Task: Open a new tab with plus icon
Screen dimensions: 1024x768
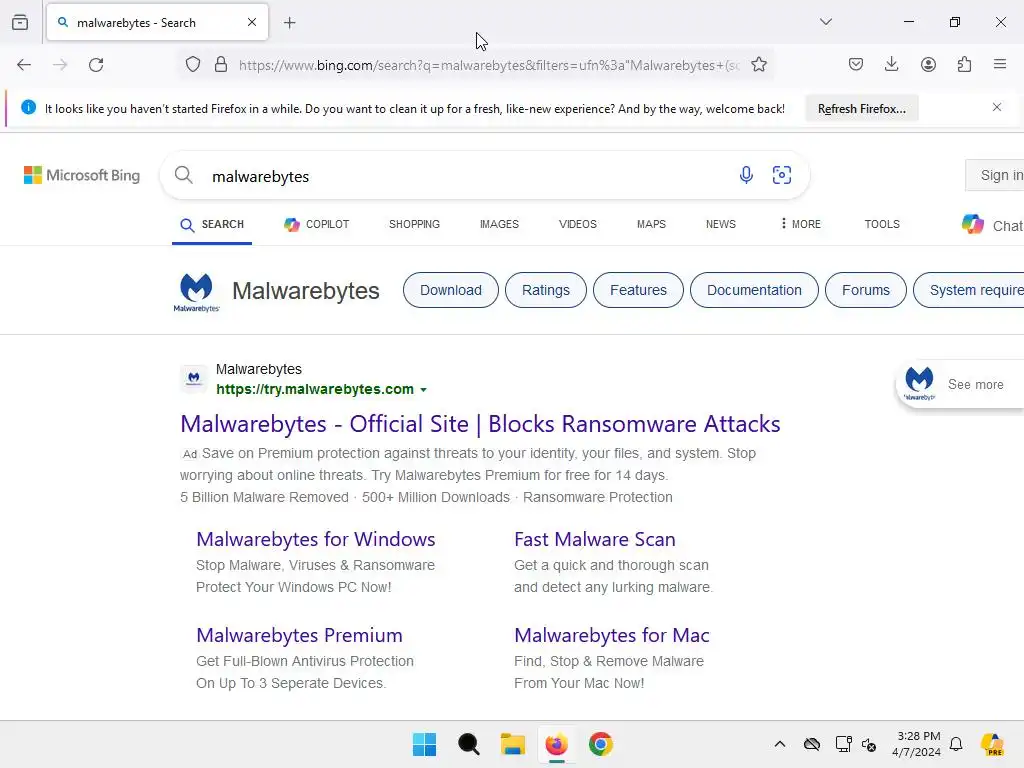Action: pyautogui.click(x=290, y=23)
